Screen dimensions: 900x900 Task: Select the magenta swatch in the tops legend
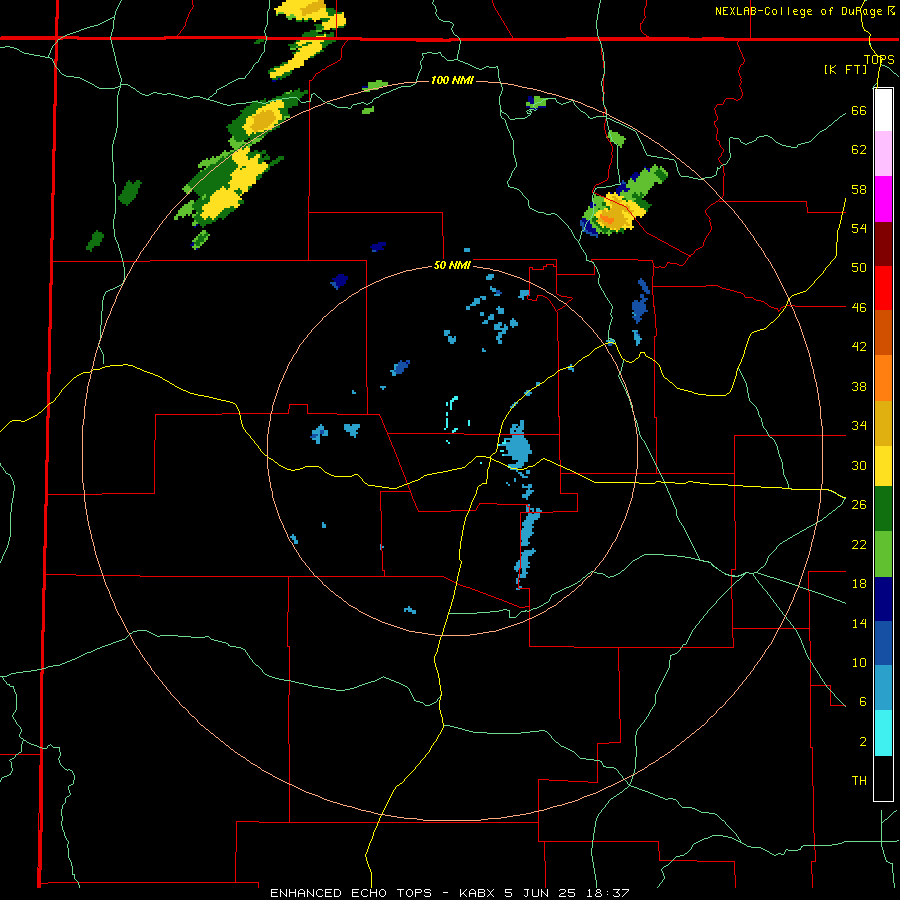(x=883, y=199)
